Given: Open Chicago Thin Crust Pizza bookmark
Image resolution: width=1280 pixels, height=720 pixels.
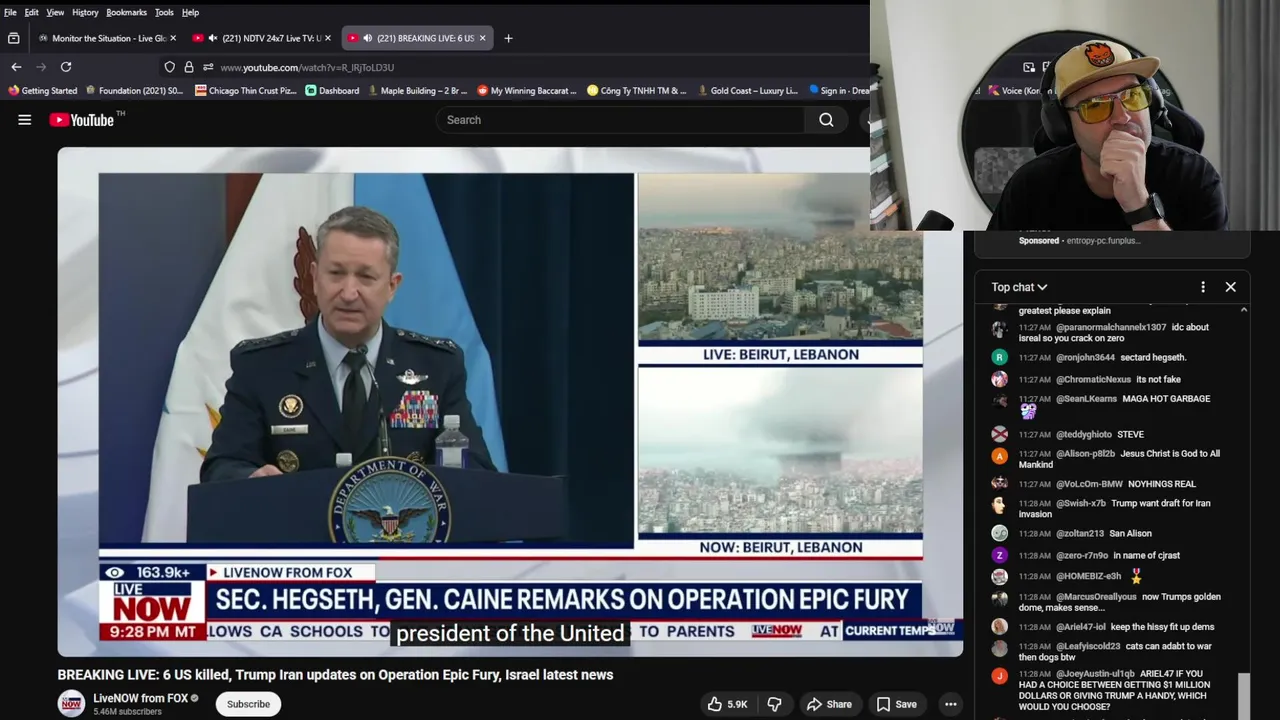Looking at the screenshot, I should (x=245, y=90).
